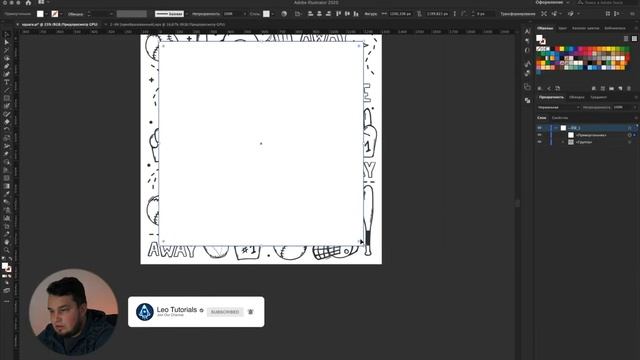Image resolution: width=640 pixels, height=360 pixels.
Task: Click the height value field in control bar
Action: pyautogui.click(x=437, y=14)
